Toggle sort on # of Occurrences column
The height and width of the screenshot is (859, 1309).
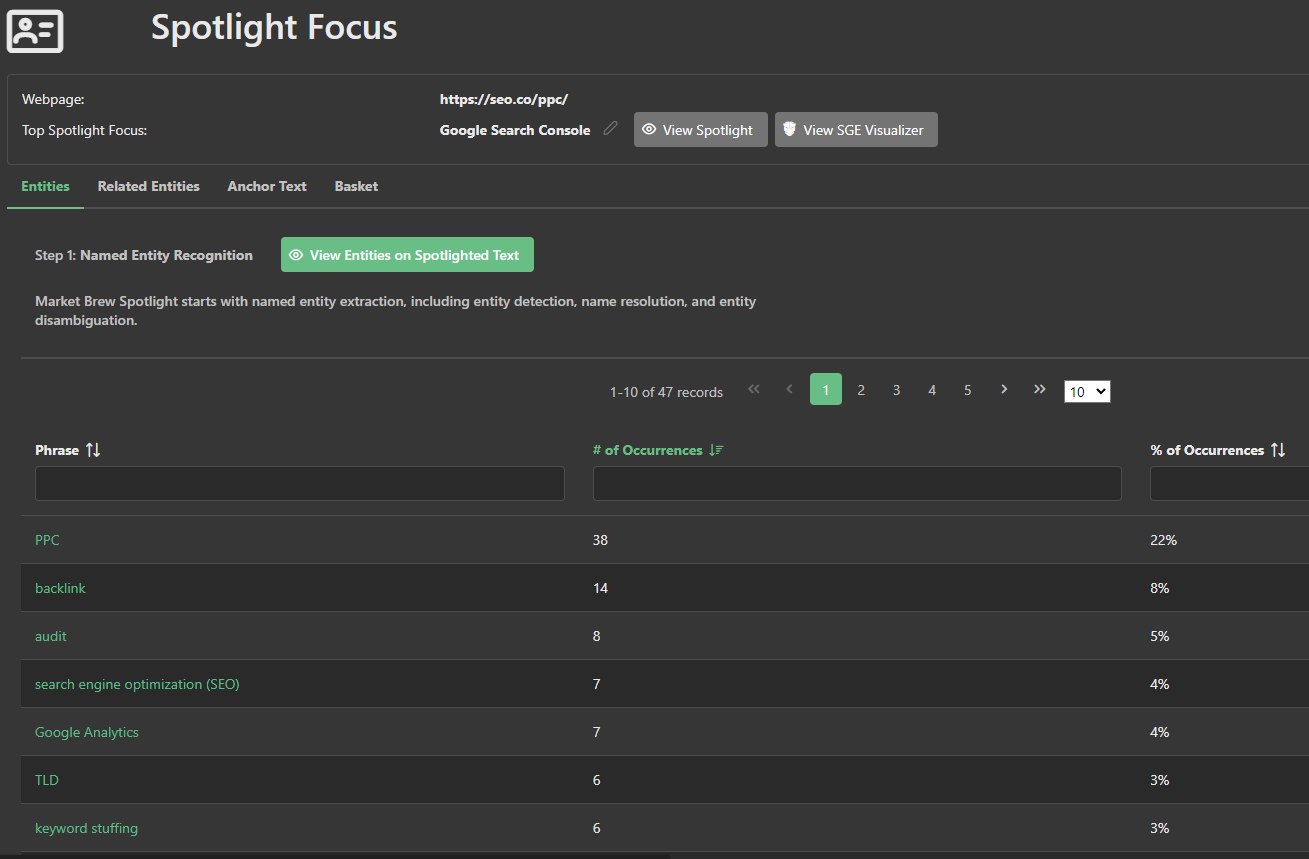tap(715, 450)
